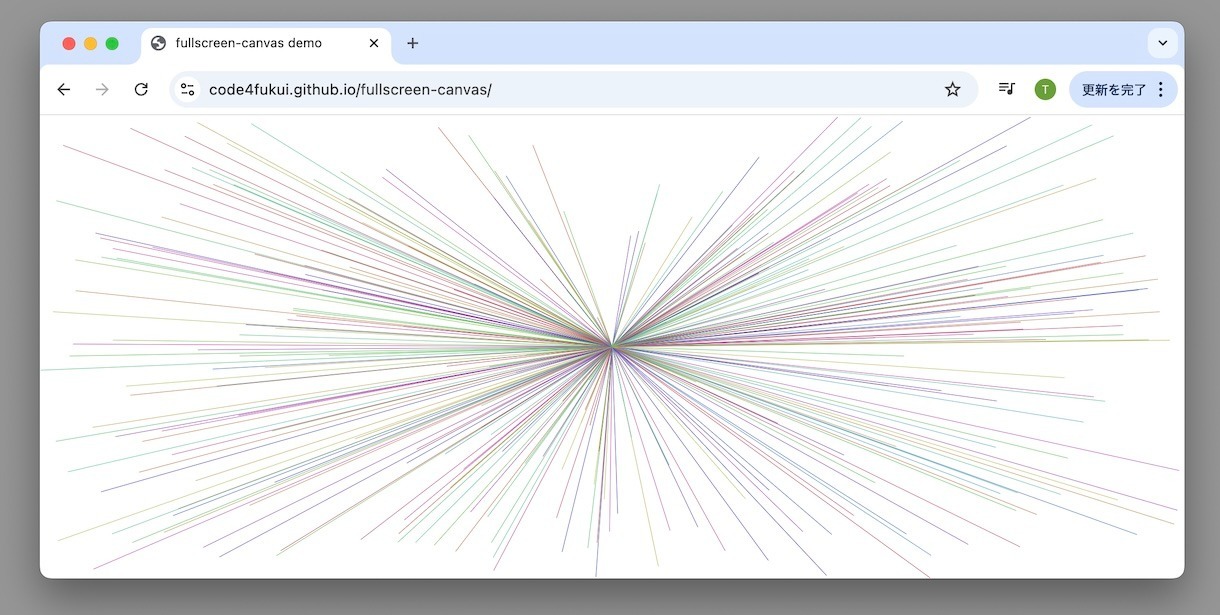The height and width of the screenshot is (615, 1220).
Task: Open a new tab with plus button
Action: pyautogui.click(x=412, y=43)
